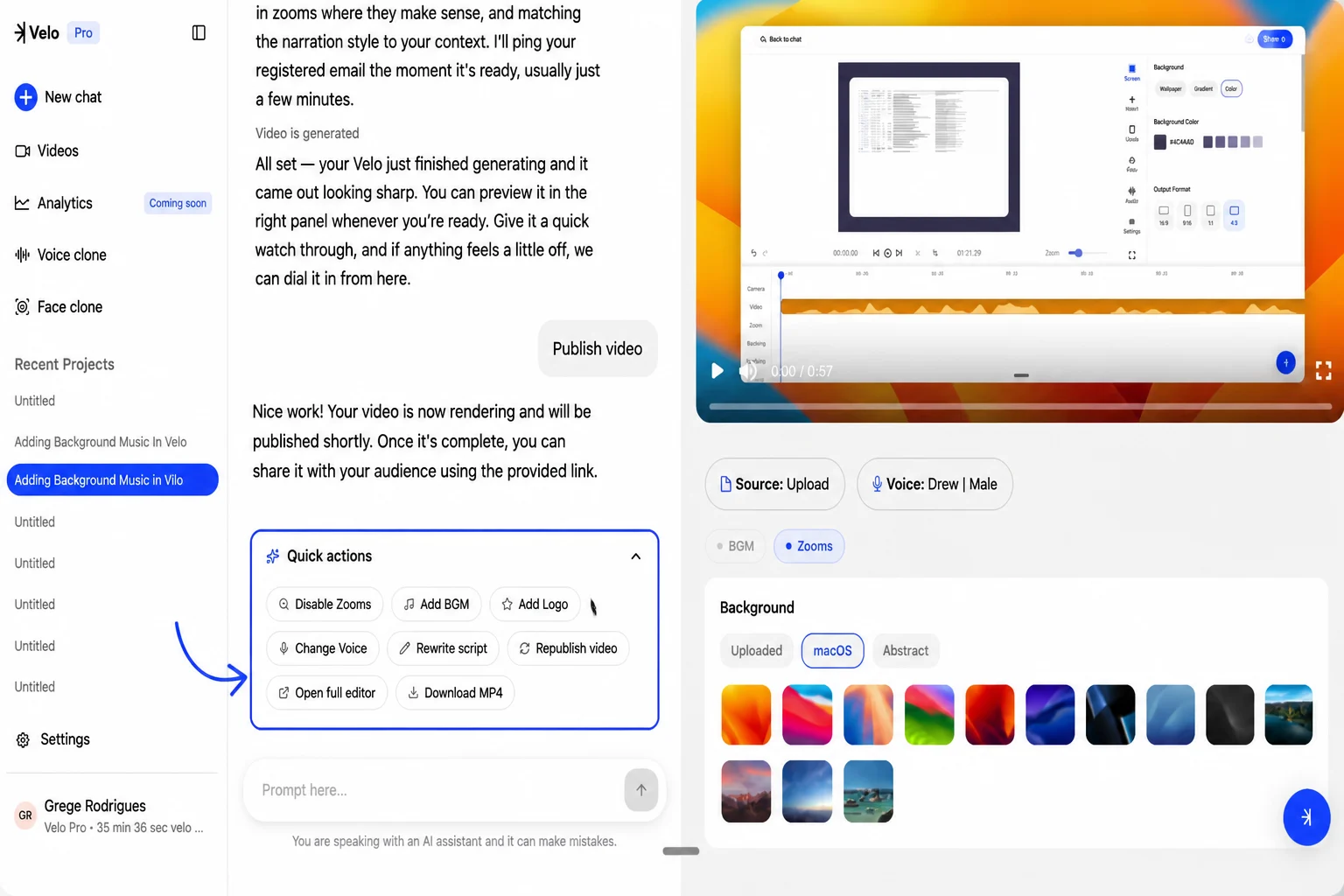Switch to the macOS background tab
The image size is (1344, 896).
pyautogui.click(x=832, y=651)
